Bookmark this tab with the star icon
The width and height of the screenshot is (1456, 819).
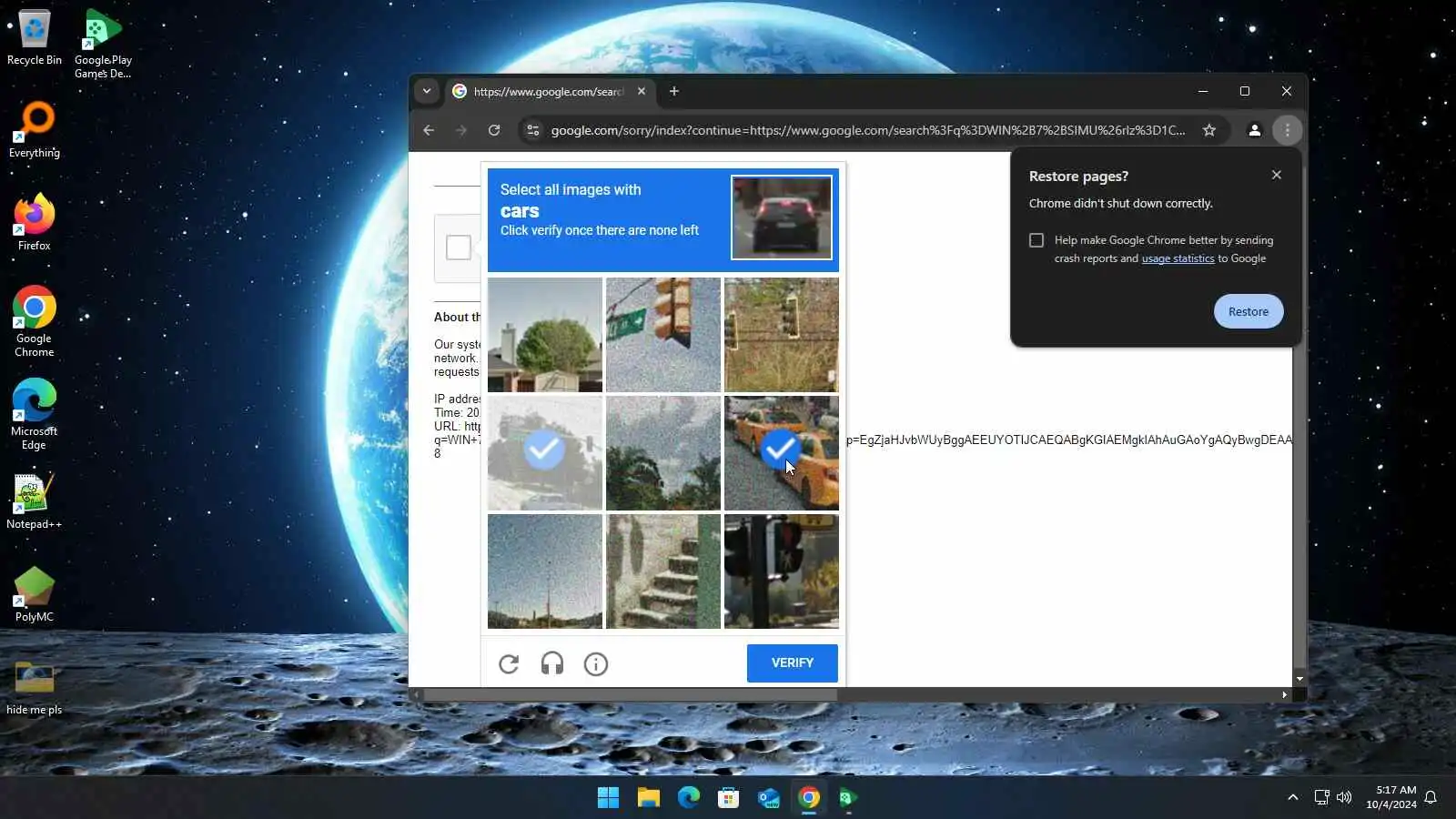[1209, 130]
